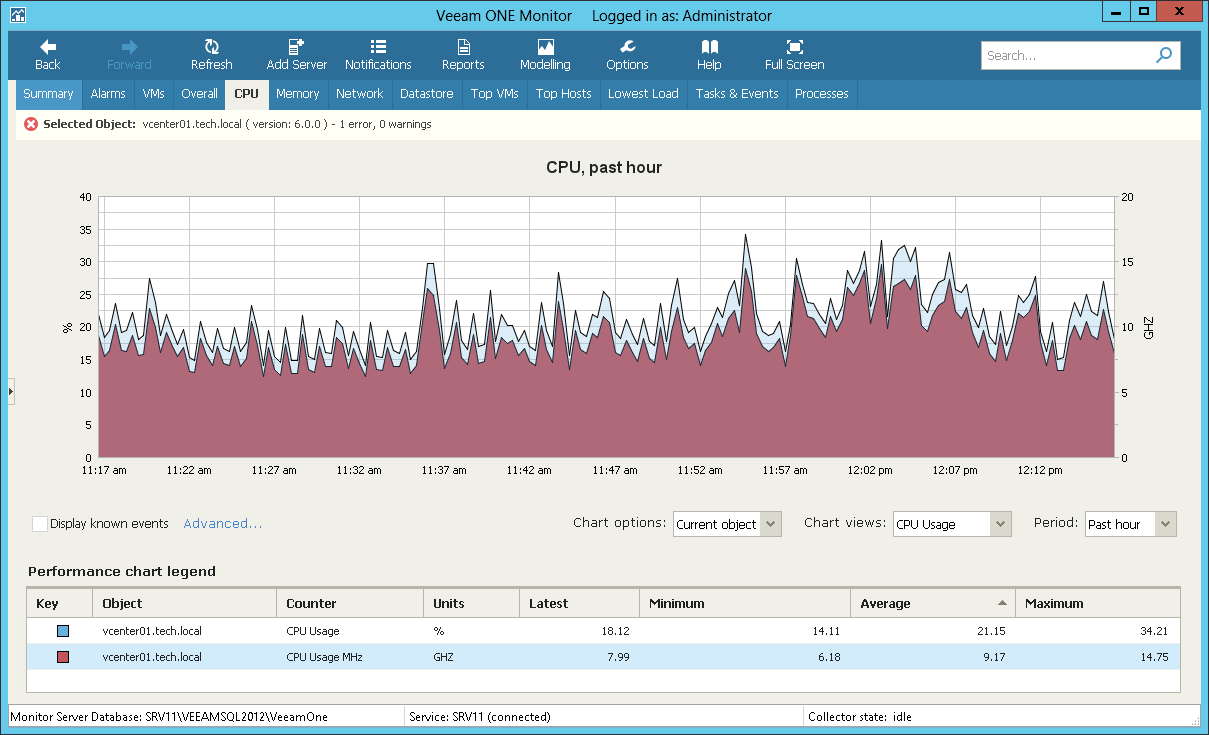Click the CPU, past hour chart title
Image resolution: width=1209 pixels, height=735 pixels.
tap(604, 167)
